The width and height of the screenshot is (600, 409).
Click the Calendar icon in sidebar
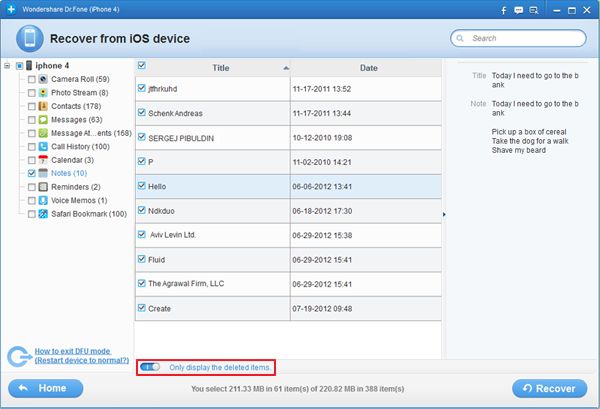point(43,160)
